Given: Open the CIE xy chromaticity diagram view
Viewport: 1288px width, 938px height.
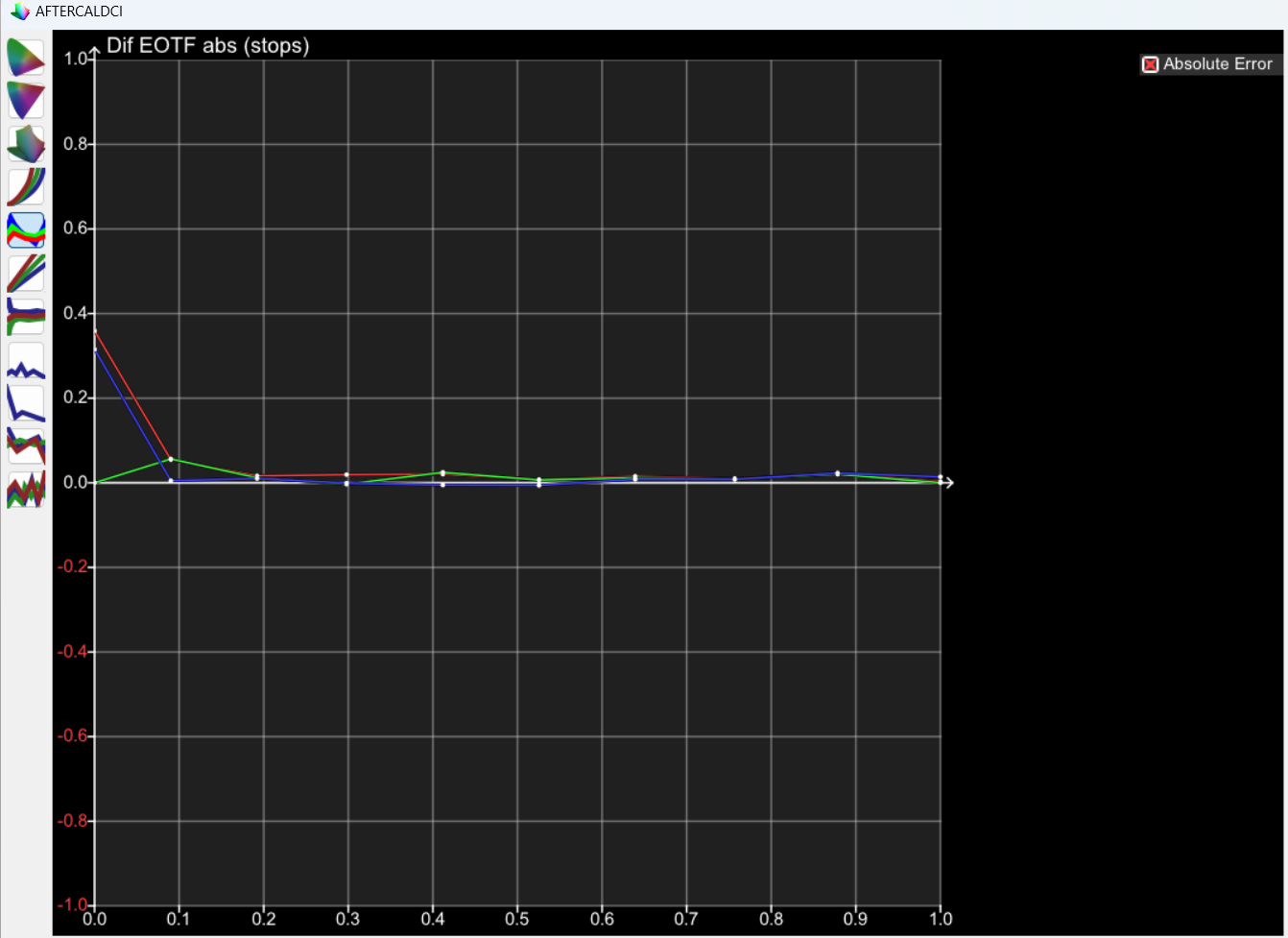Looking at the screenshot, I should tap(26, 58).
